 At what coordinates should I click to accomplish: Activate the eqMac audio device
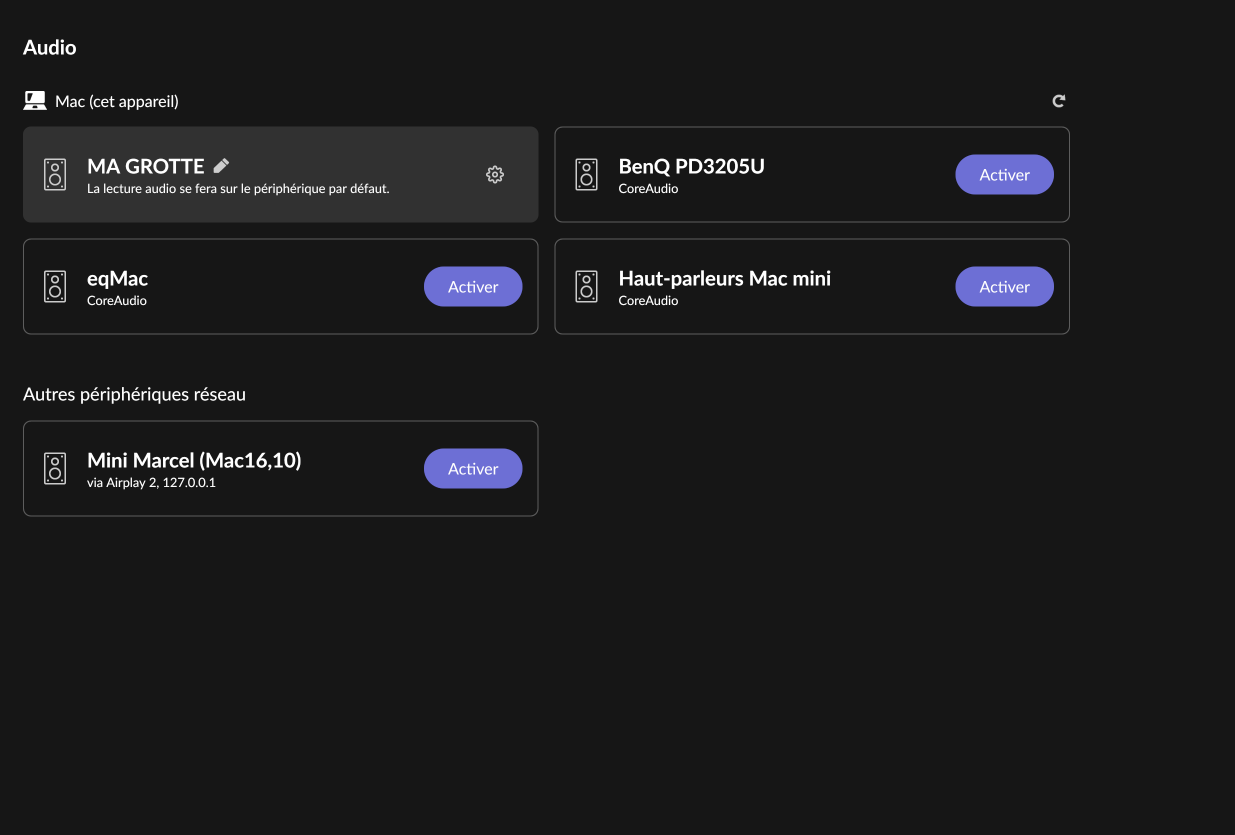[473, 287]
